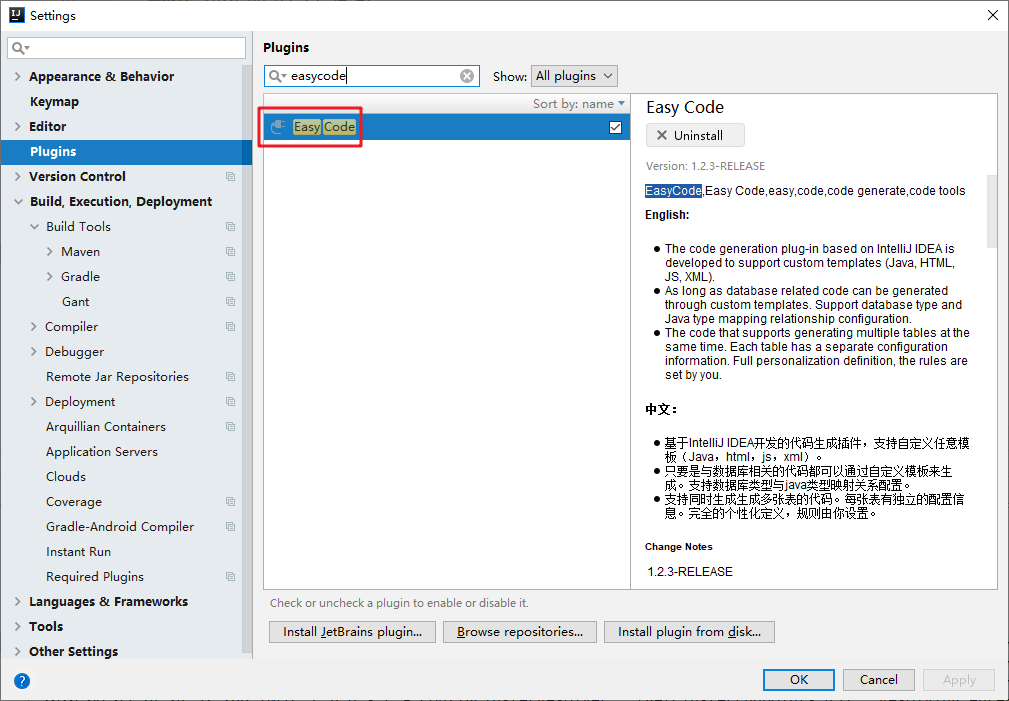This screenshot has width=1009, height=701.
Task: Close the Settings dialog window
Action: coord(993,15)
